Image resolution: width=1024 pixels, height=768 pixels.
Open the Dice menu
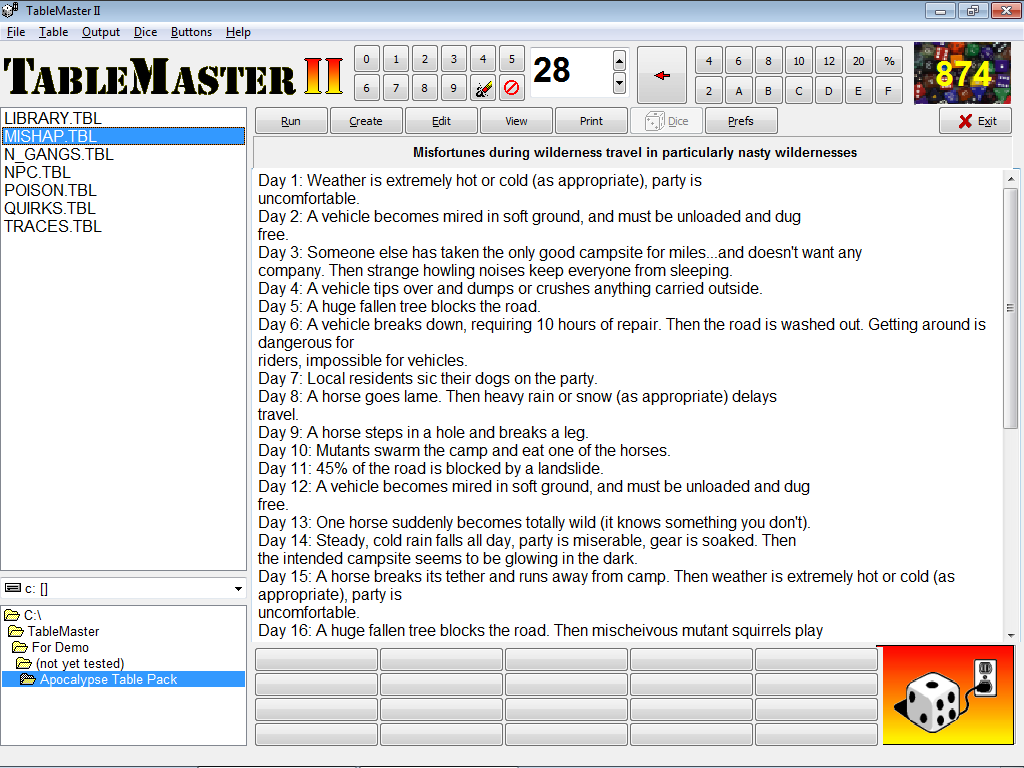pyautogui.click(x=145, y=32)
